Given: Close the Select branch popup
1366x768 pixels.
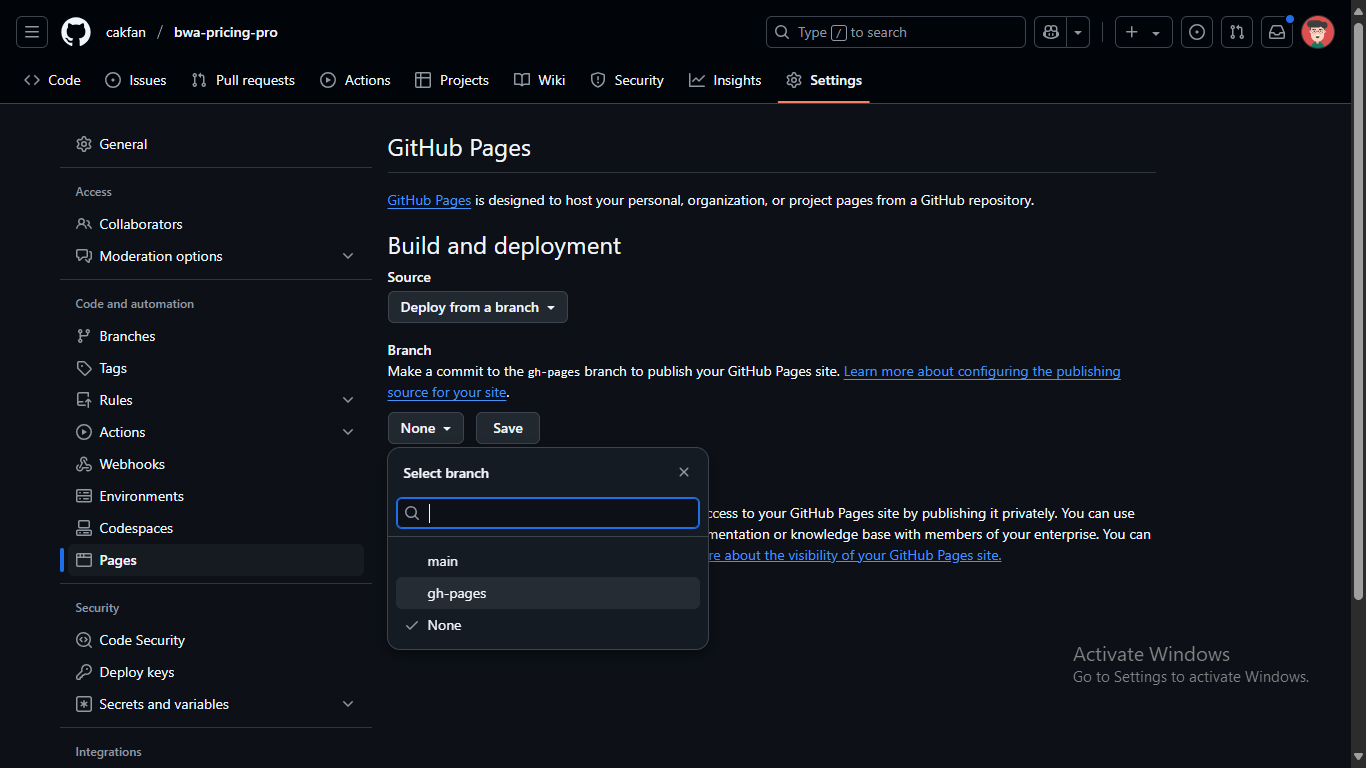Looking at the screenshot, I should point(684,472).
